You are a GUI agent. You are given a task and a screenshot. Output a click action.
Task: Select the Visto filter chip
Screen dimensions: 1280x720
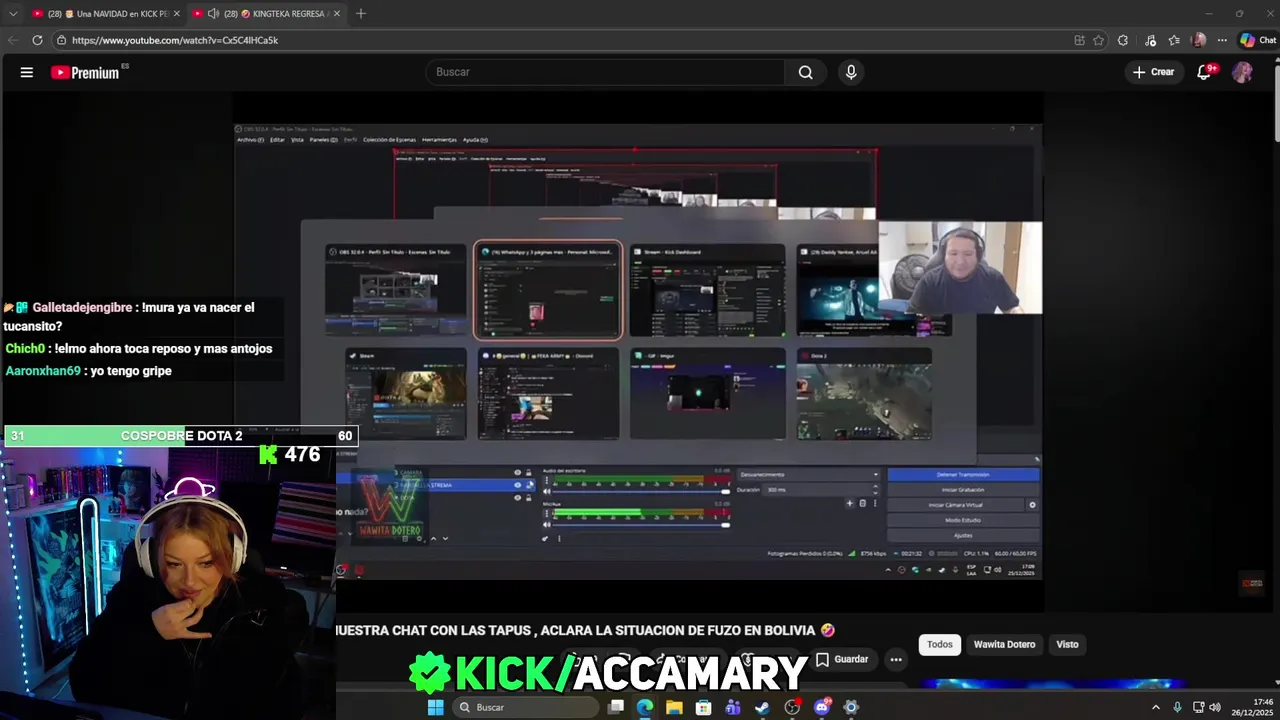coord(1067,644)
